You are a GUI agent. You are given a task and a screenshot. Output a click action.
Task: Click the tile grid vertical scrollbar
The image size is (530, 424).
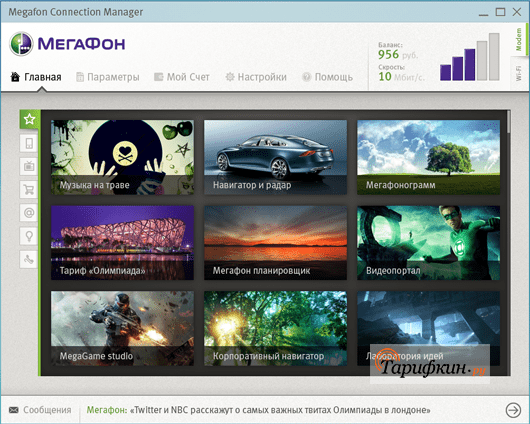point(508,122)
